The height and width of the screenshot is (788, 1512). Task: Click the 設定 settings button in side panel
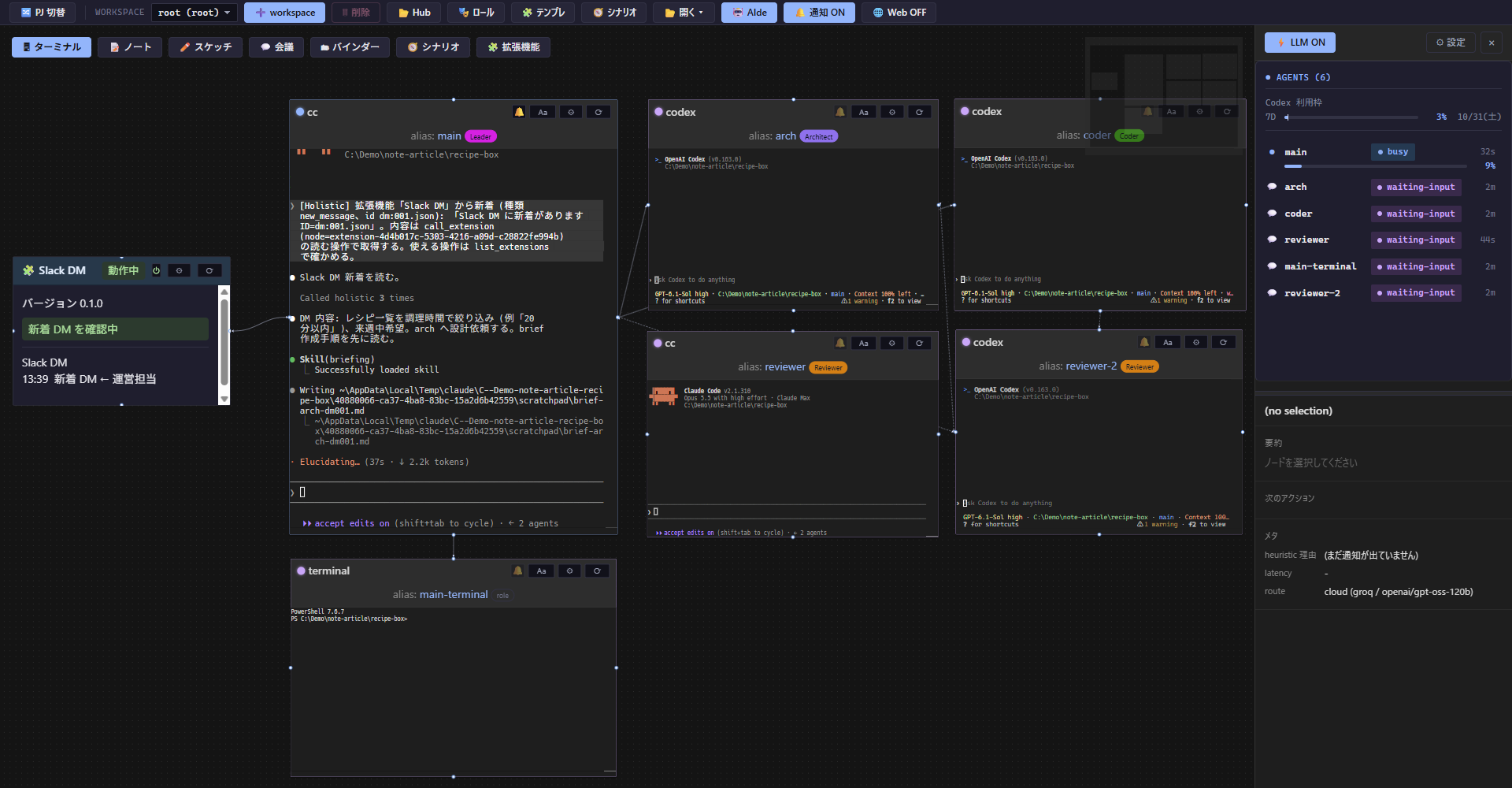pyautogui.click(x=1451, y=43)
